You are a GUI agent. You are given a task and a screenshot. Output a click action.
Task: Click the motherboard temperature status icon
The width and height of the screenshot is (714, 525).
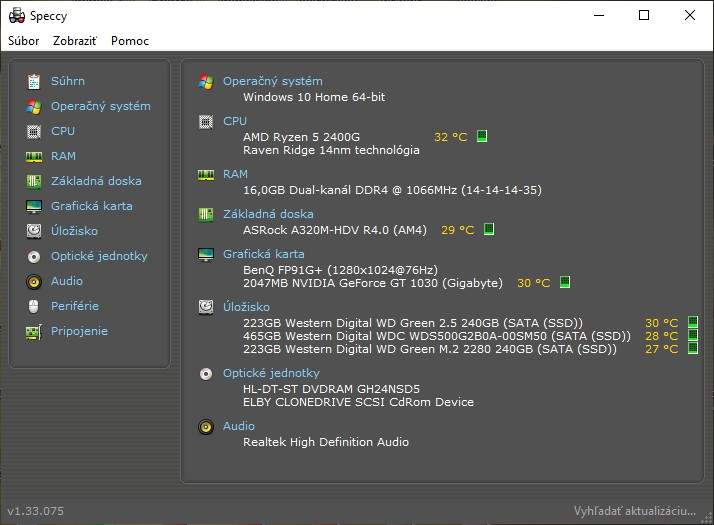489,230
